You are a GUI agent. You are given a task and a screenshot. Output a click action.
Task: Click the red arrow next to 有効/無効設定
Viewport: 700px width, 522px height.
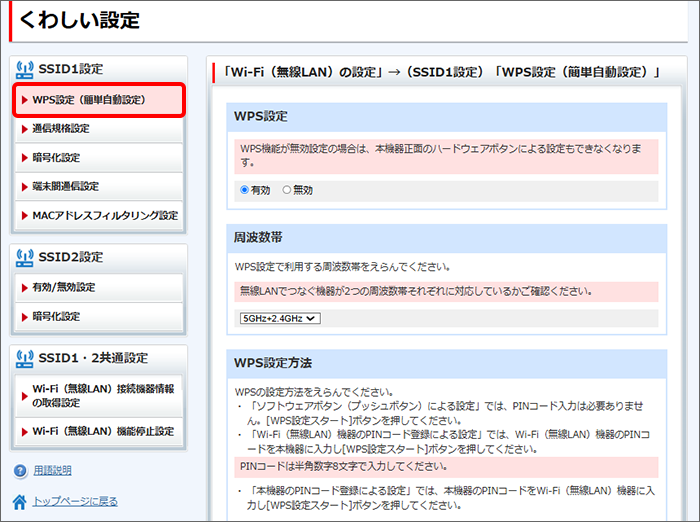[x=25, y=288]
